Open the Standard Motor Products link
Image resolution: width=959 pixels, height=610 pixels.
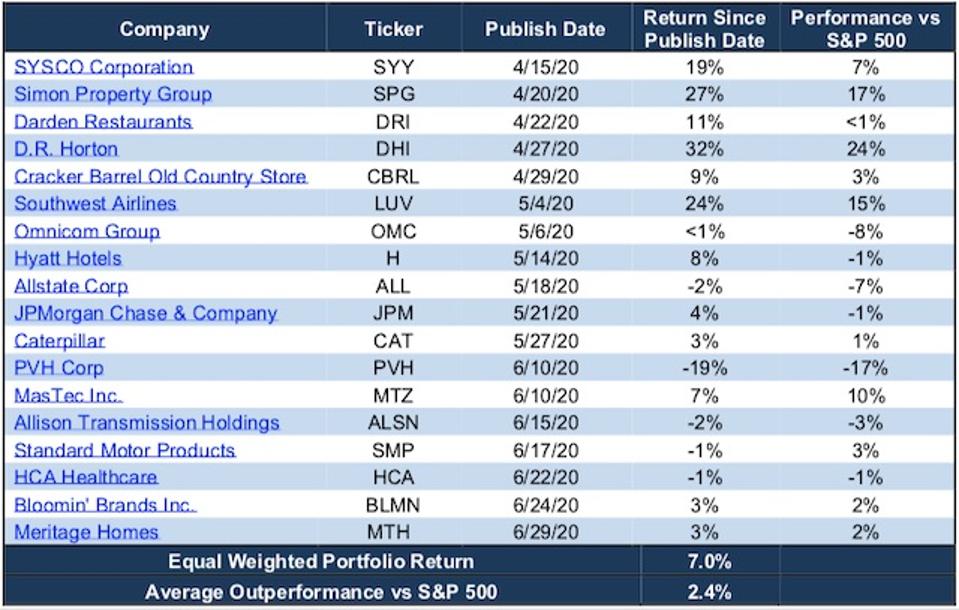(125, 450)
